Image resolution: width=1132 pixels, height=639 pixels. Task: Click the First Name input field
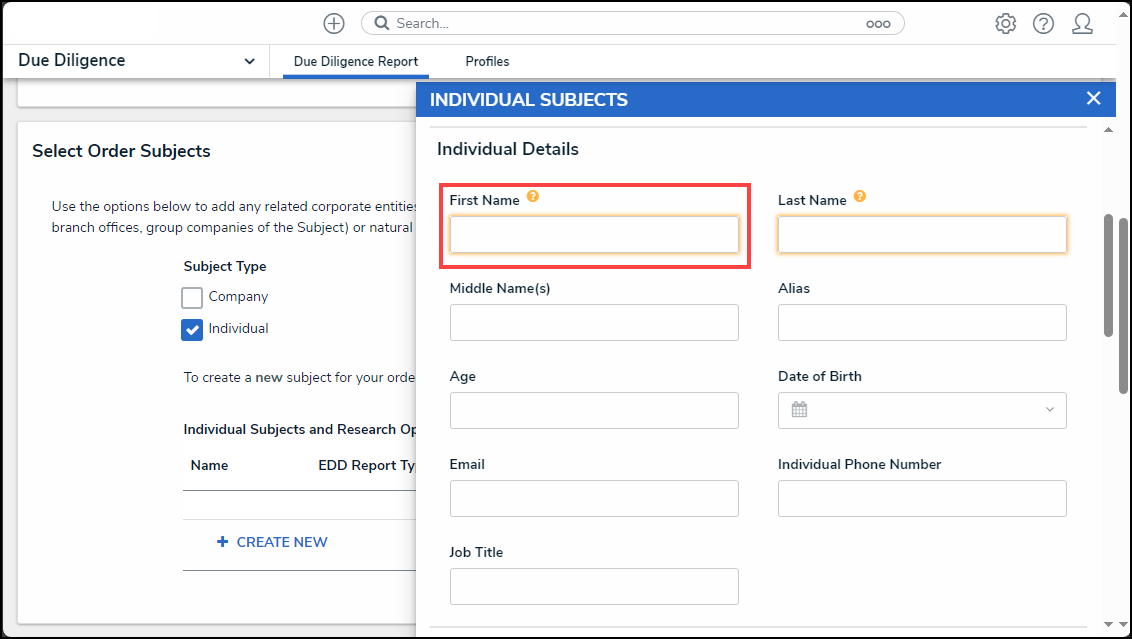click(594, 235)
